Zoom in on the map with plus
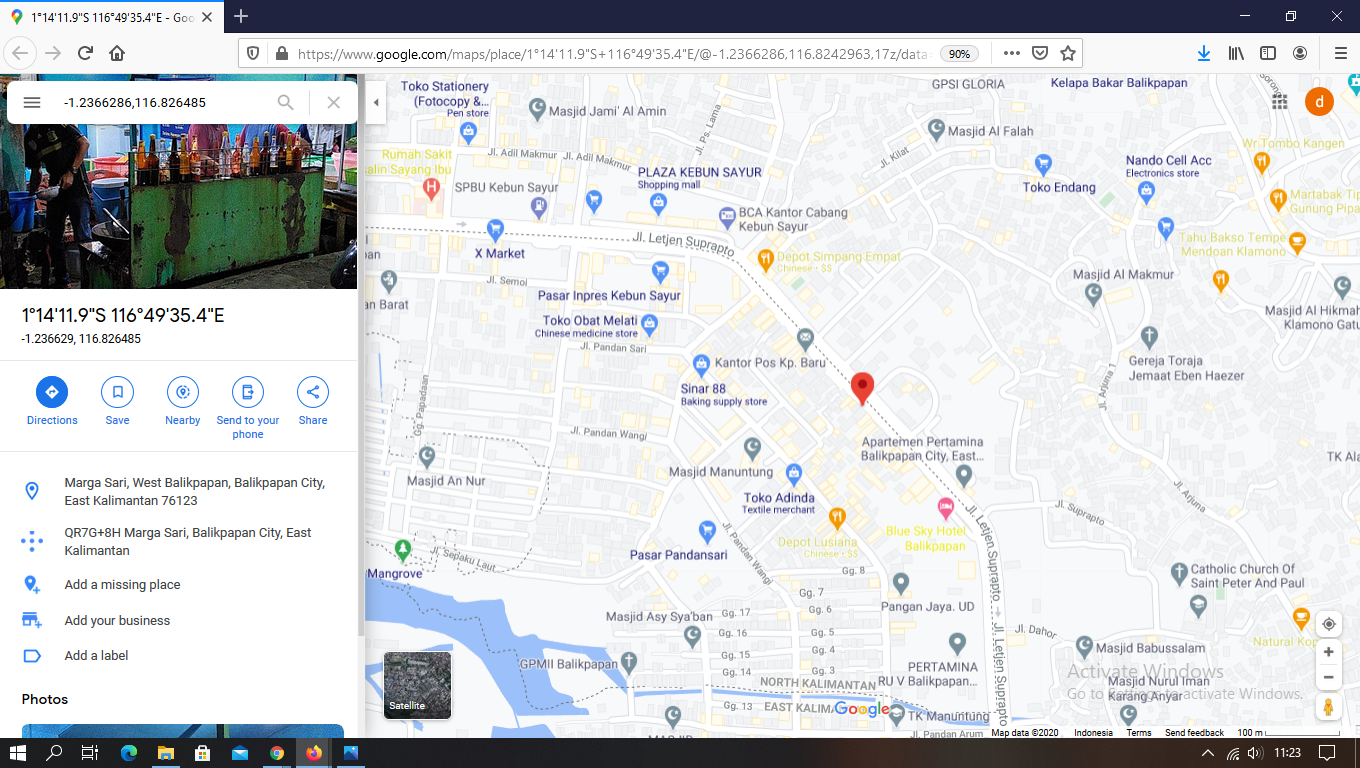 coord(1328,652)
